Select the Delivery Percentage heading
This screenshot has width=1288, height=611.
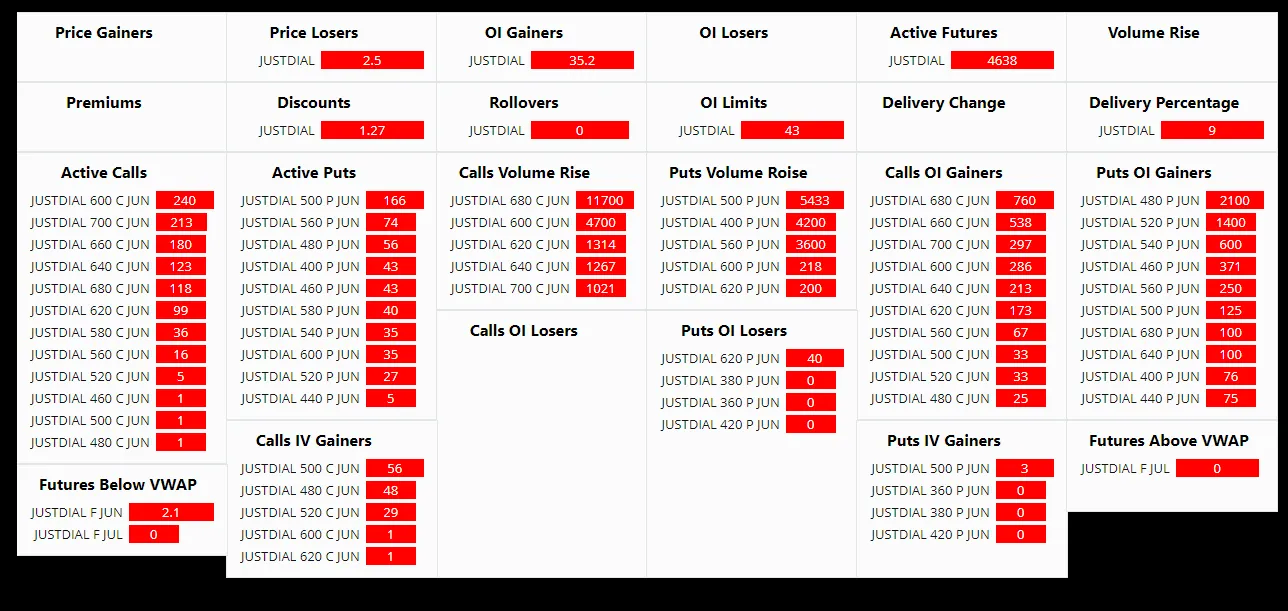pos(1164,103)
